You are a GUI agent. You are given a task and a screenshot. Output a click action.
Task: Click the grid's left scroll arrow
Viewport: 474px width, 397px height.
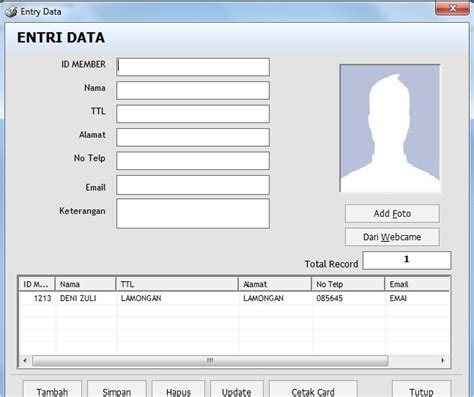coord(25,360)
